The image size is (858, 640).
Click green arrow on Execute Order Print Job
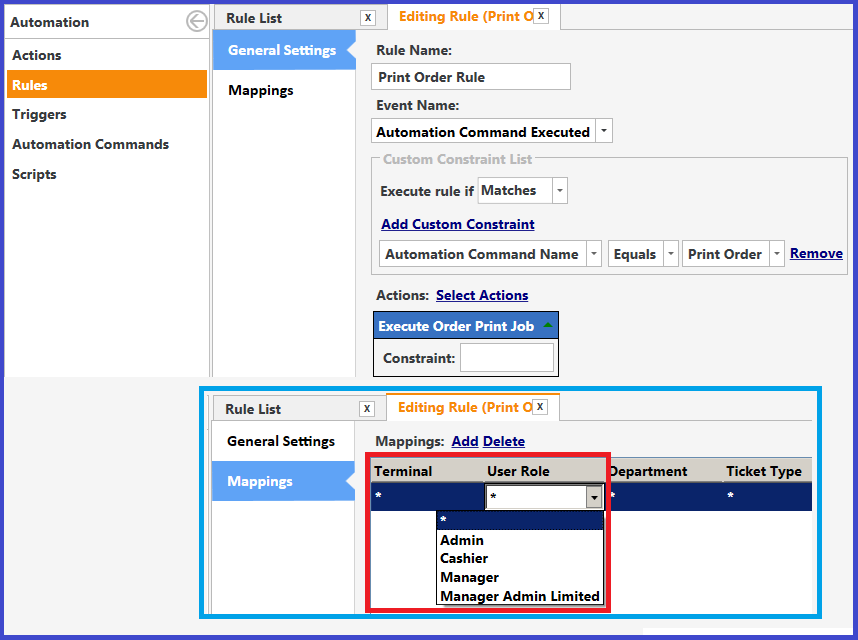pos(547,326)
